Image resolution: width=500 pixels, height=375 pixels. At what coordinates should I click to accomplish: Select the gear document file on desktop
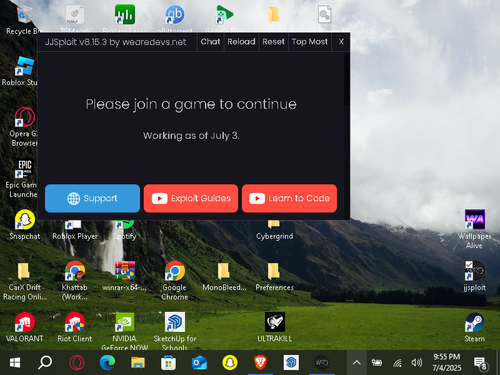pos(324,15)
